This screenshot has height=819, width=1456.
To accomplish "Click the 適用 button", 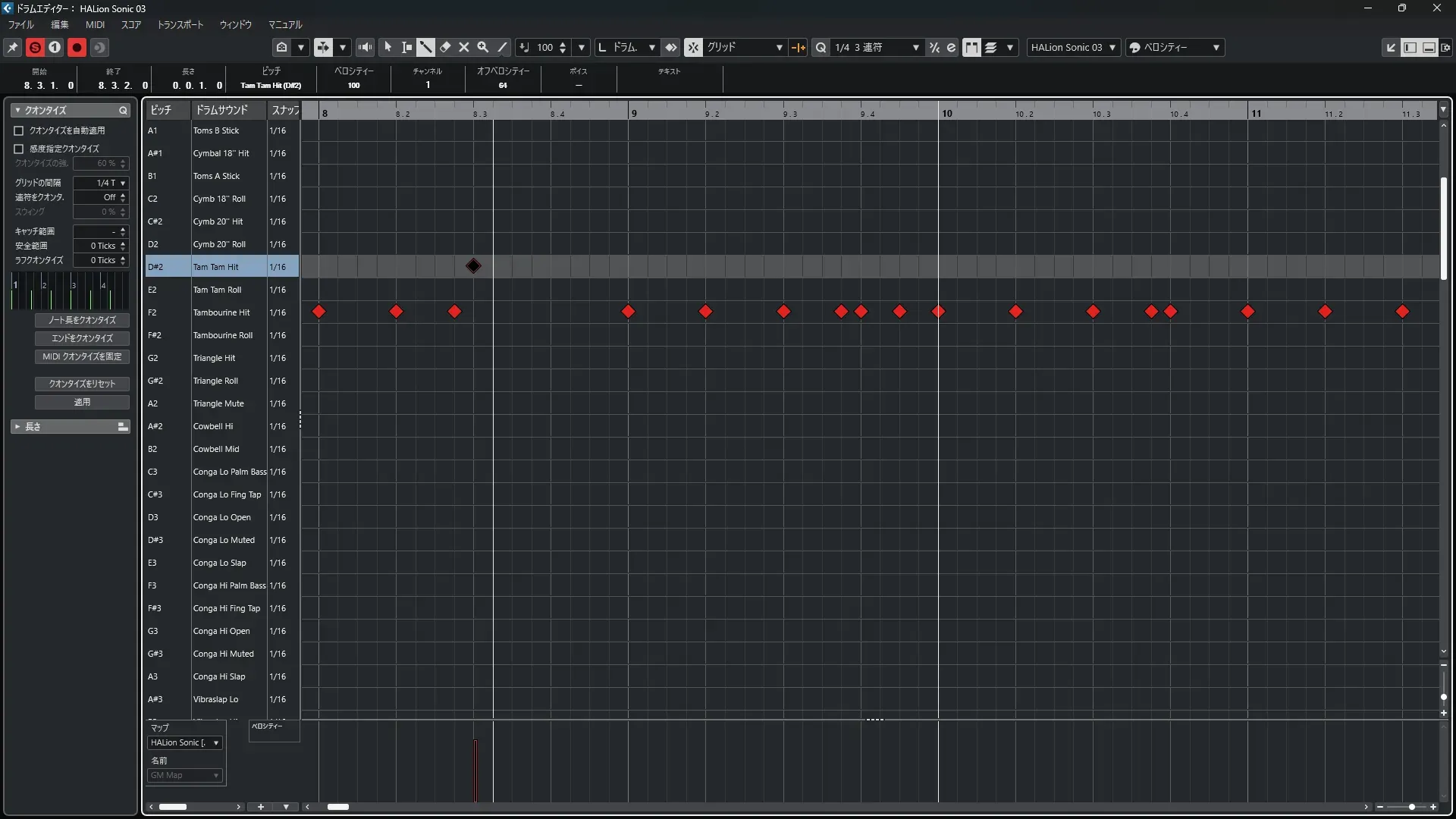I will coord(82,402).
